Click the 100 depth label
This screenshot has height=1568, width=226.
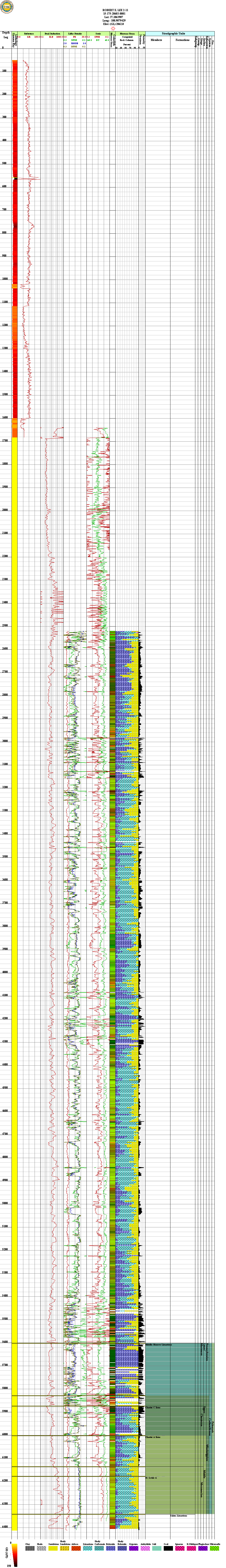(x=5, y=71)
